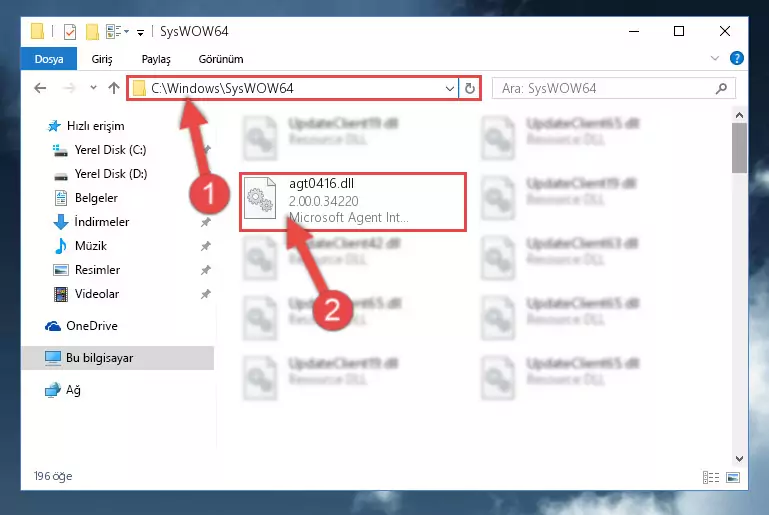
Task: Open Yerel Disk (D:) in sidebar
Action: pyautogui.click(x=111, y=174)
